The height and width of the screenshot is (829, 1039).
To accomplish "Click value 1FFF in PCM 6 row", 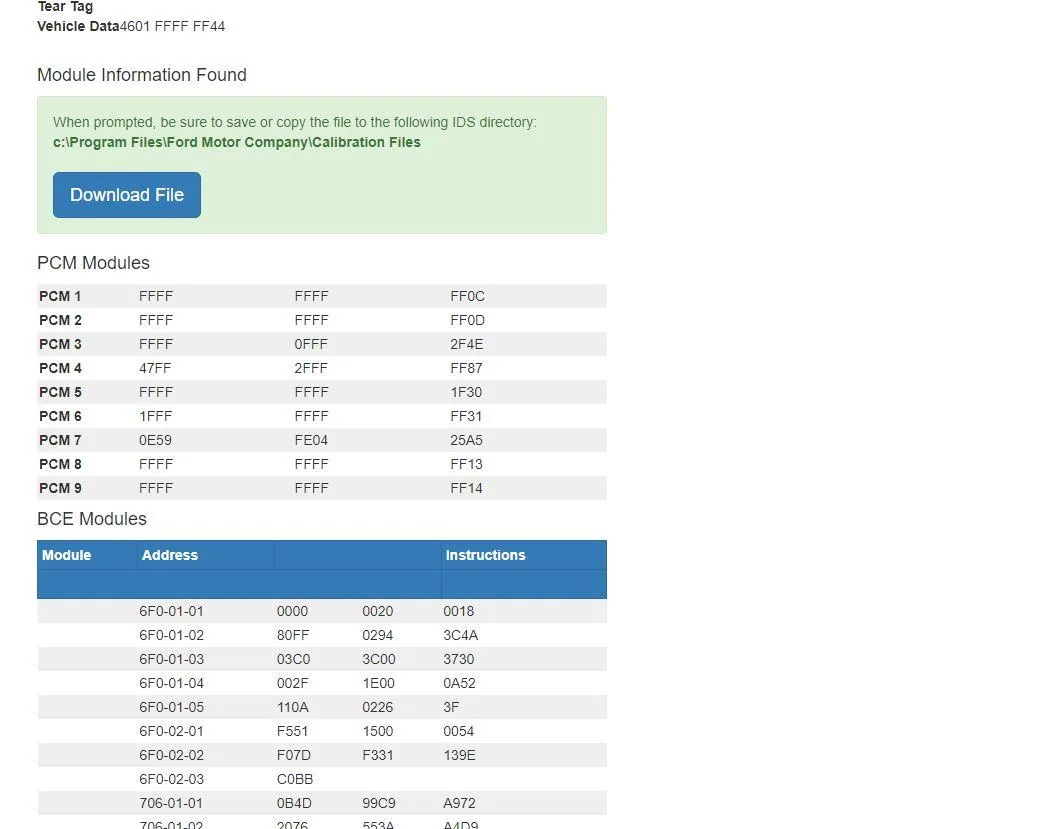I will [155, 416].
